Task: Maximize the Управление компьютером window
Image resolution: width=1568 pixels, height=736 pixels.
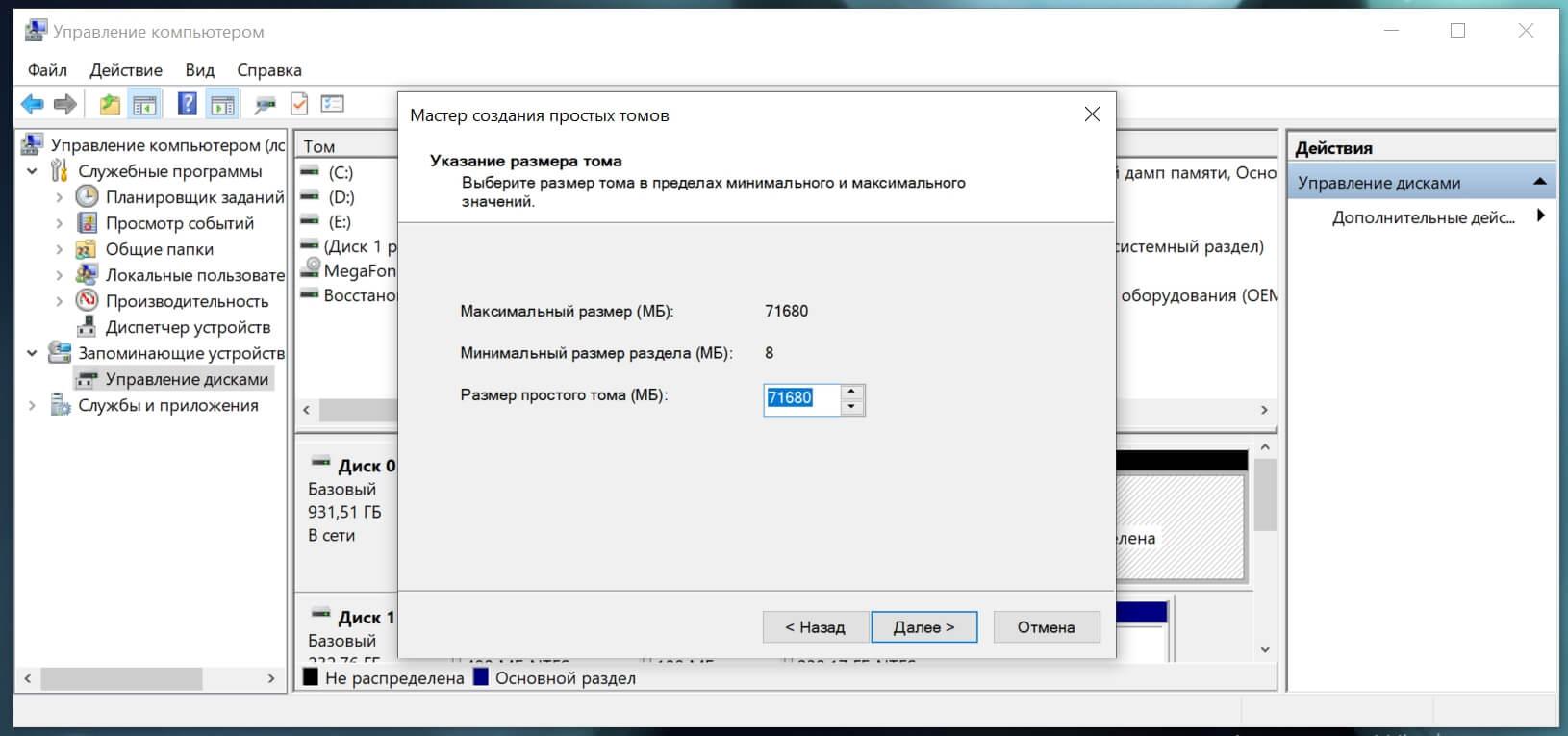Action: 1457,31
